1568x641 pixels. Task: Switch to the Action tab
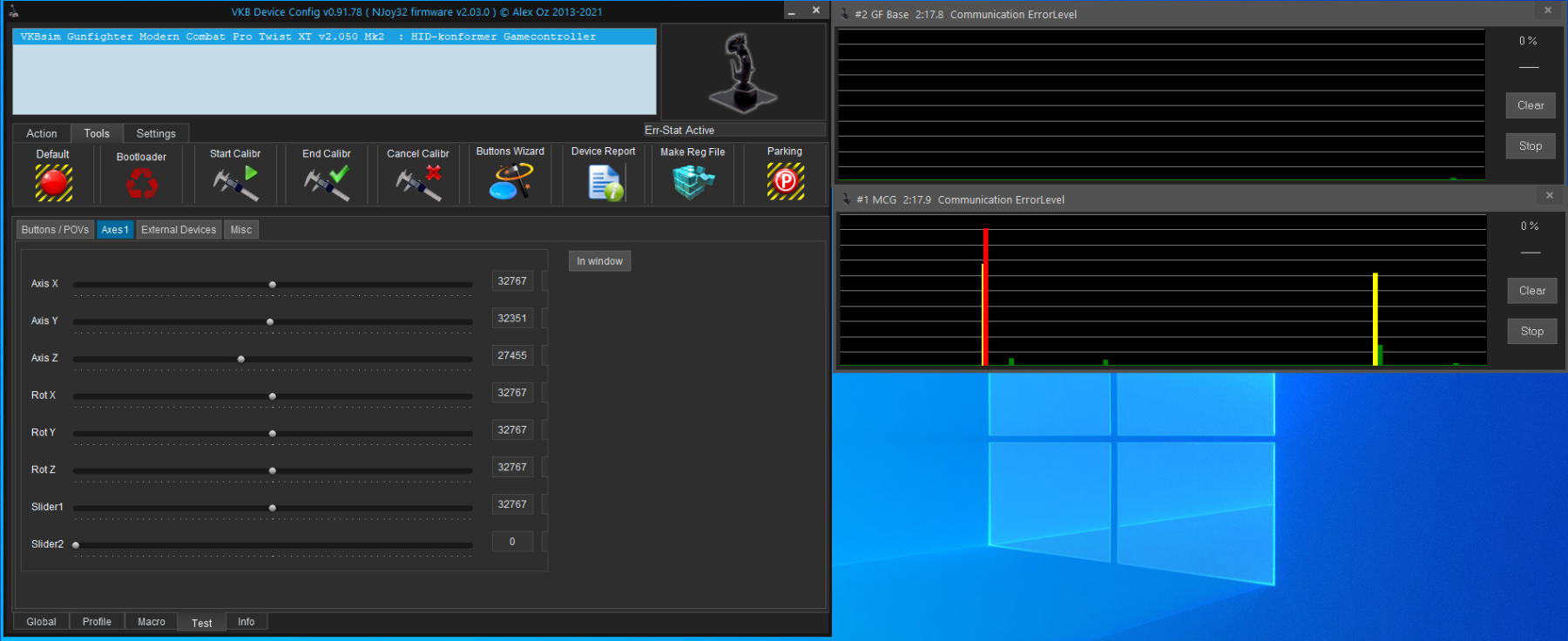pos(42,133)
